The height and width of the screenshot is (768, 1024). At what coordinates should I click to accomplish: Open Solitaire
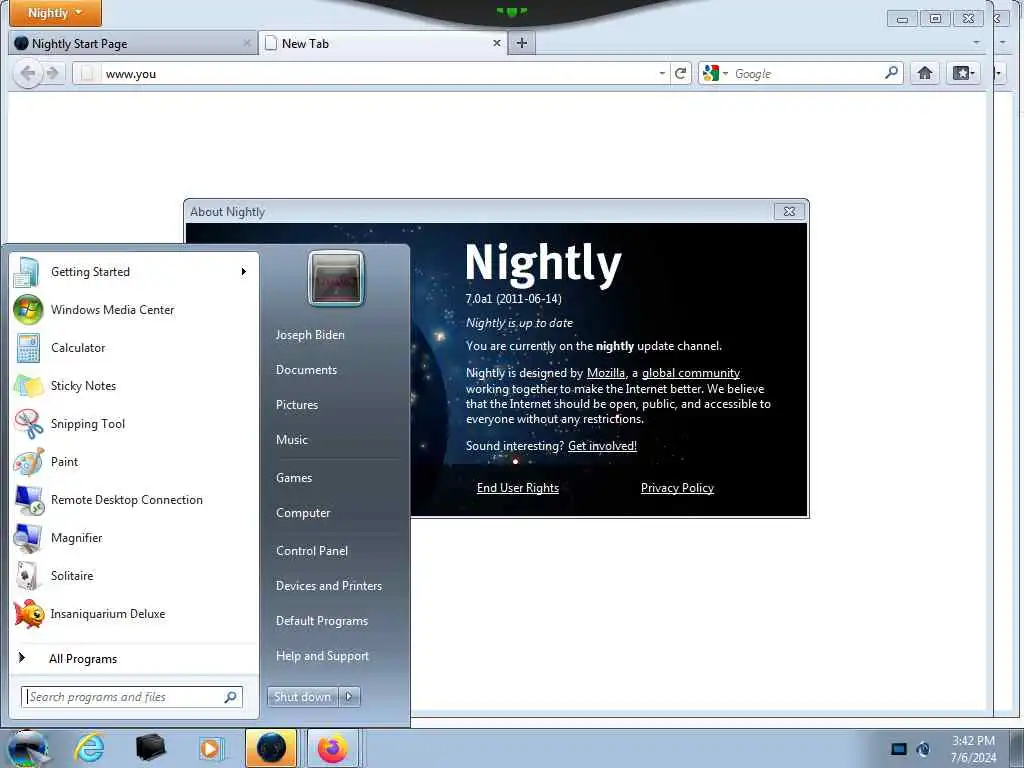[133, 575]
